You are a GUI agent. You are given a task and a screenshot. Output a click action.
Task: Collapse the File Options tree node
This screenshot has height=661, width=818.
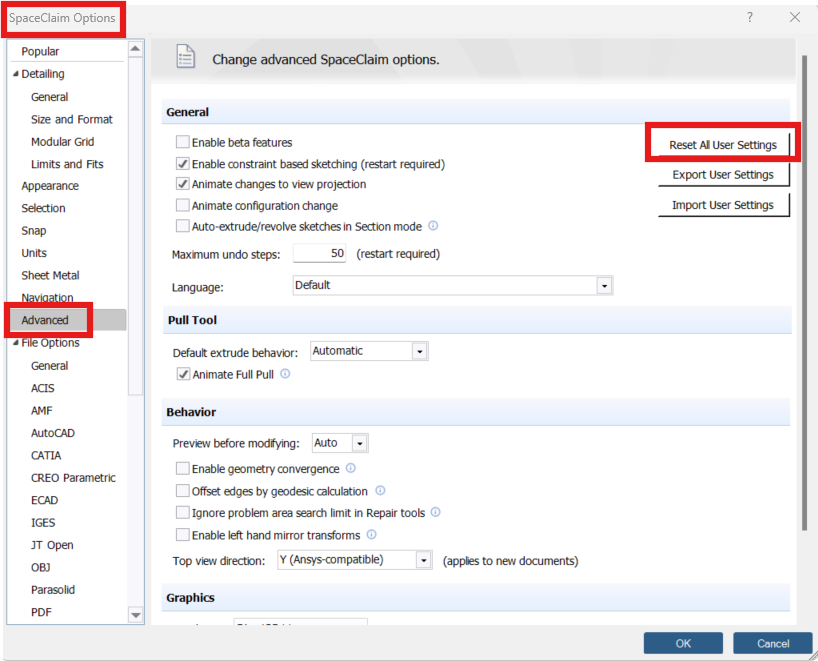pyautogui.click(x=15, y=343)
